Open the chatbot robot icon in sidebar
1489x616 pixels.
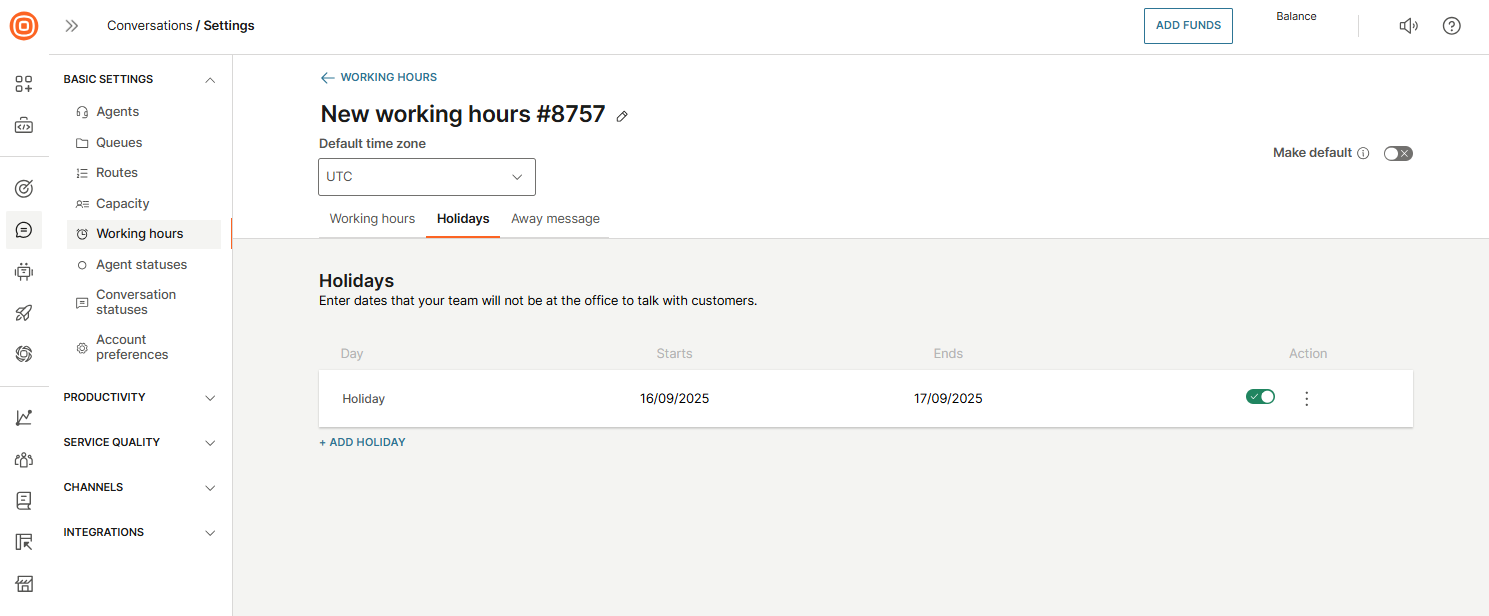(x=24, y=271)
